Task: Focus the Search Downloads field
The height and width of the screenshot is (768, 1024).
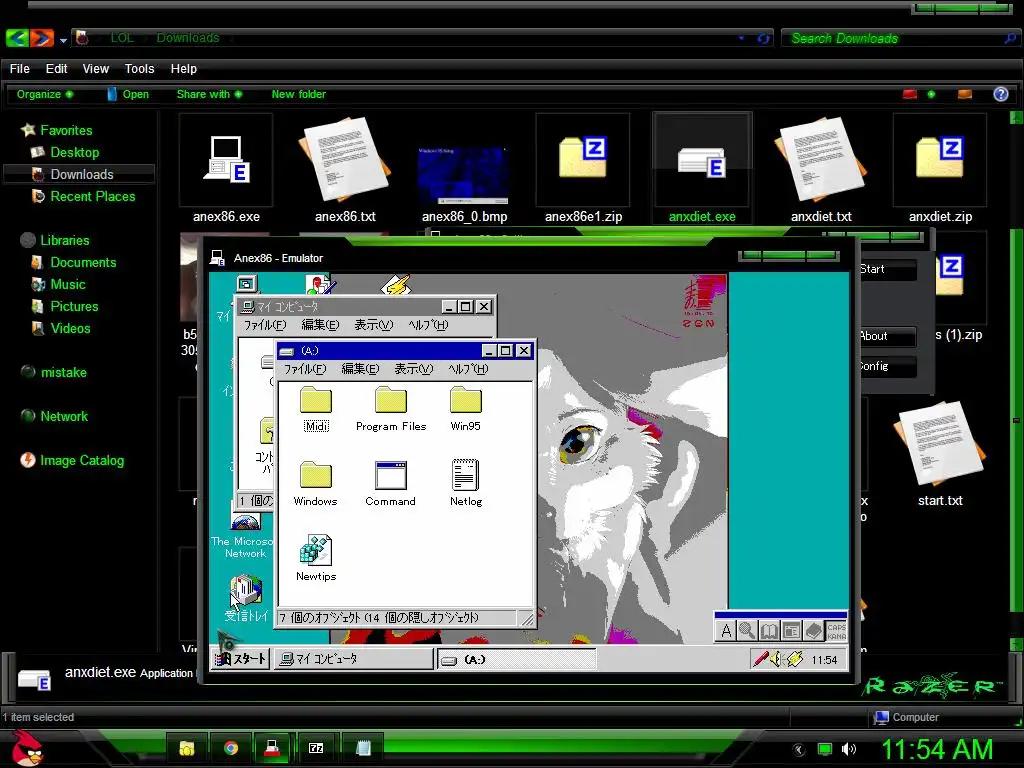Action: click(x=899, y=38)
